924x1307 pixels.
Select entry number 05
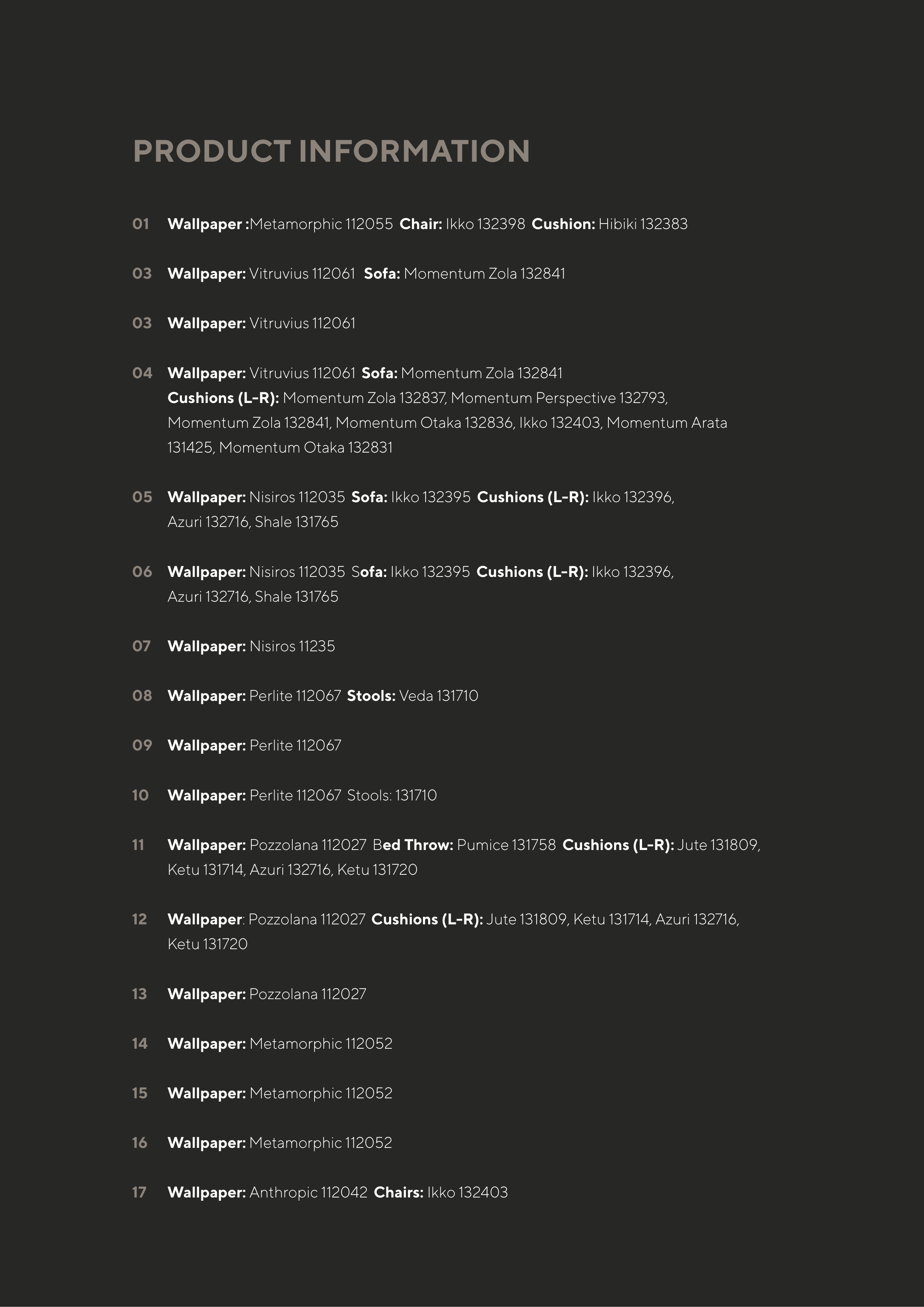142,497
